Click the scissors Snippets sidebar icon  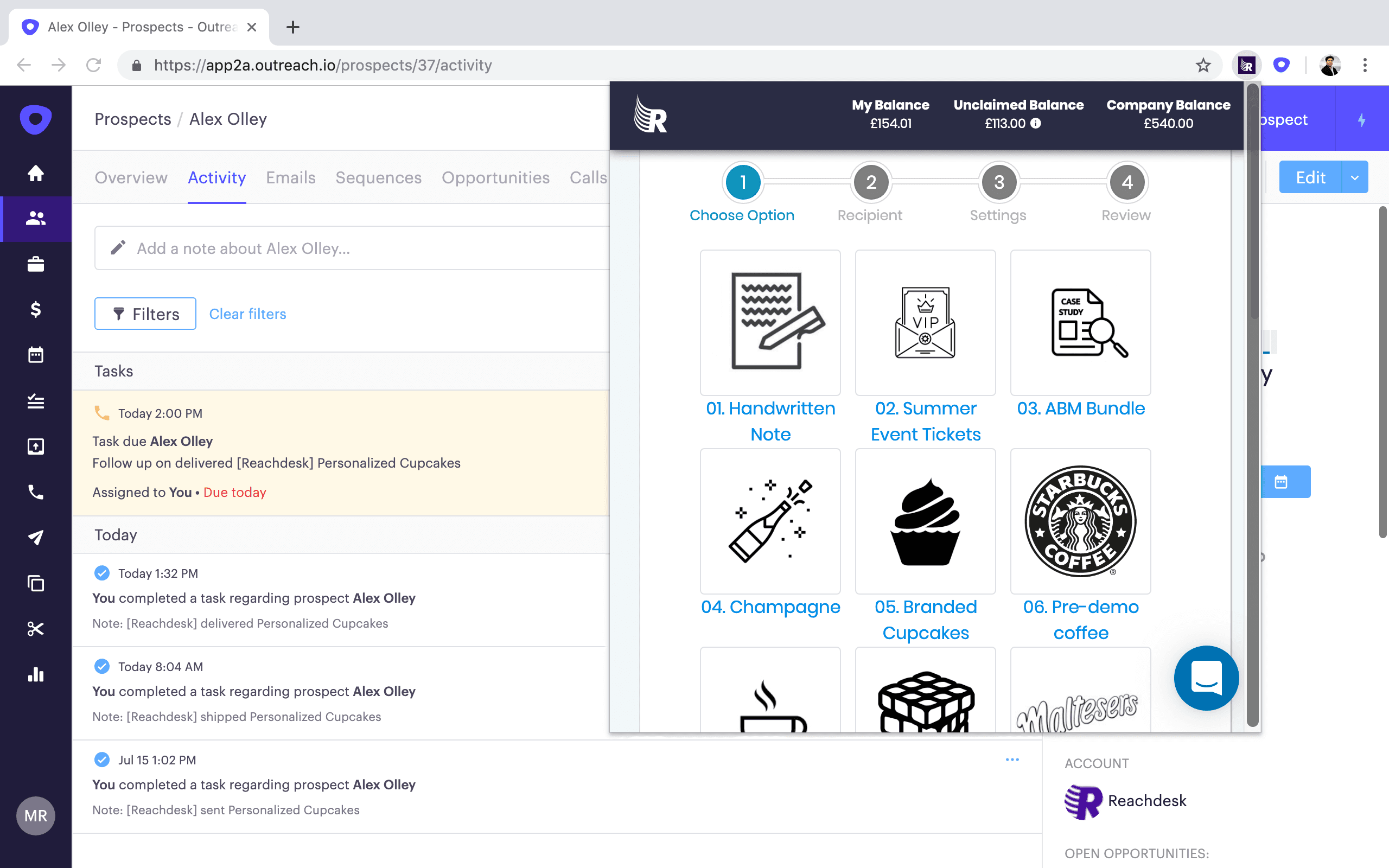(36, 629)
